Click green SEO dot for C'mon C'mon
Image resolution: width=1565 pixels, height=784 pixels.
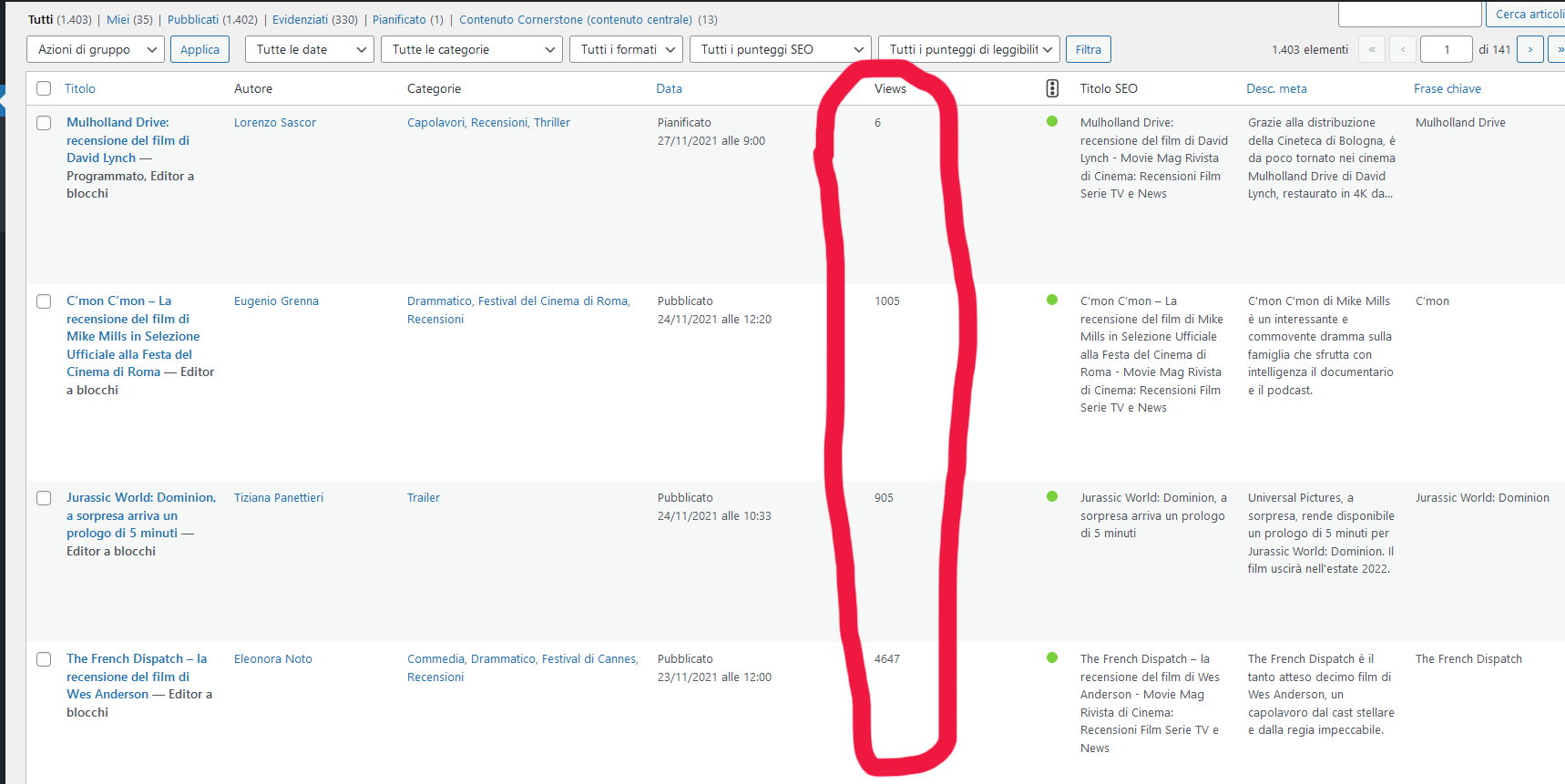tap(1052, 300)
